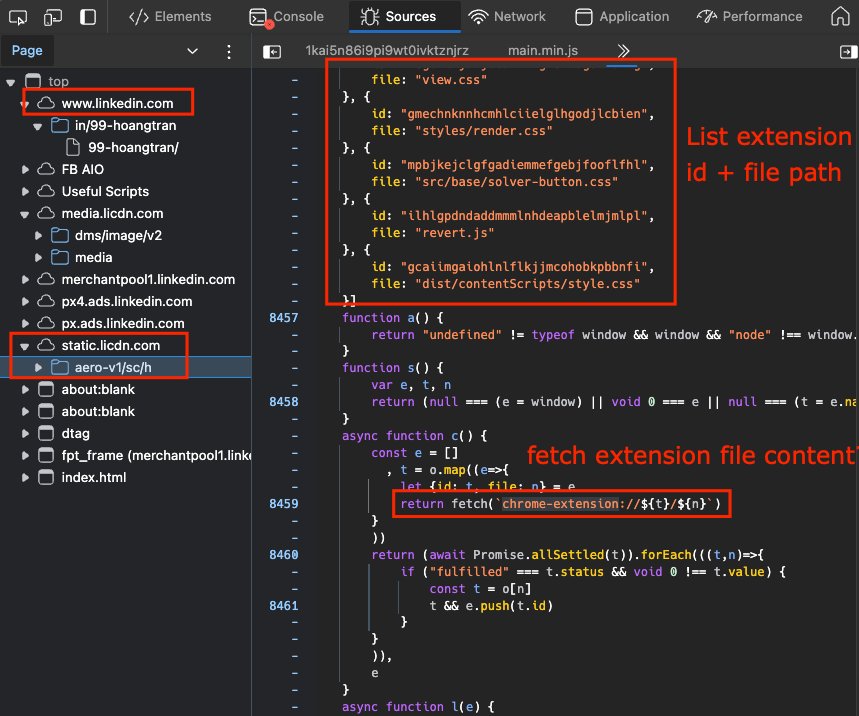
Task: Expand the aero-v1/sc/h folder
Action: coord(38,368)
